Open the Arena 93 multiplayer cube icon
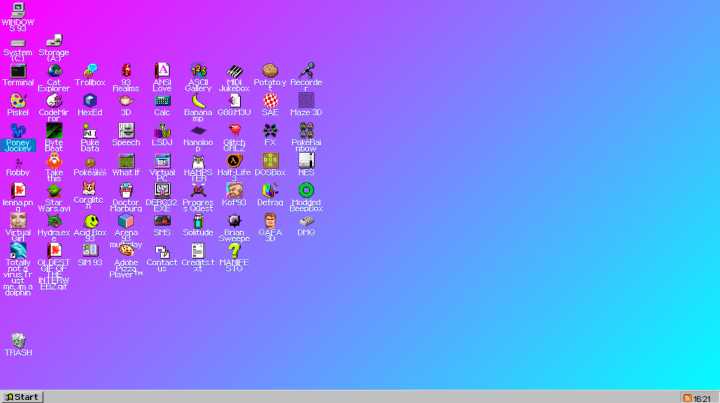This screenshot has height=403, width=720. (126, 221)
